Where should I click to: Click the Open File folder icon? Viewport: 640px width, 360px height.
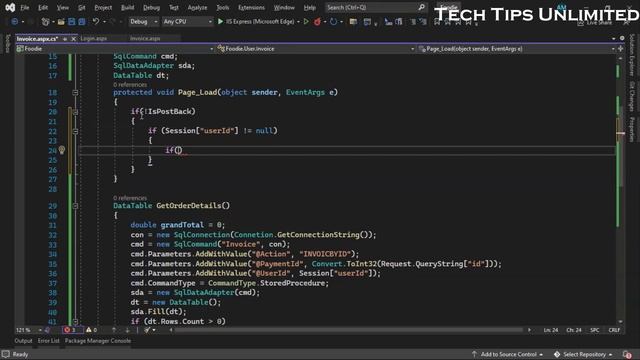(x=61, y=22)
